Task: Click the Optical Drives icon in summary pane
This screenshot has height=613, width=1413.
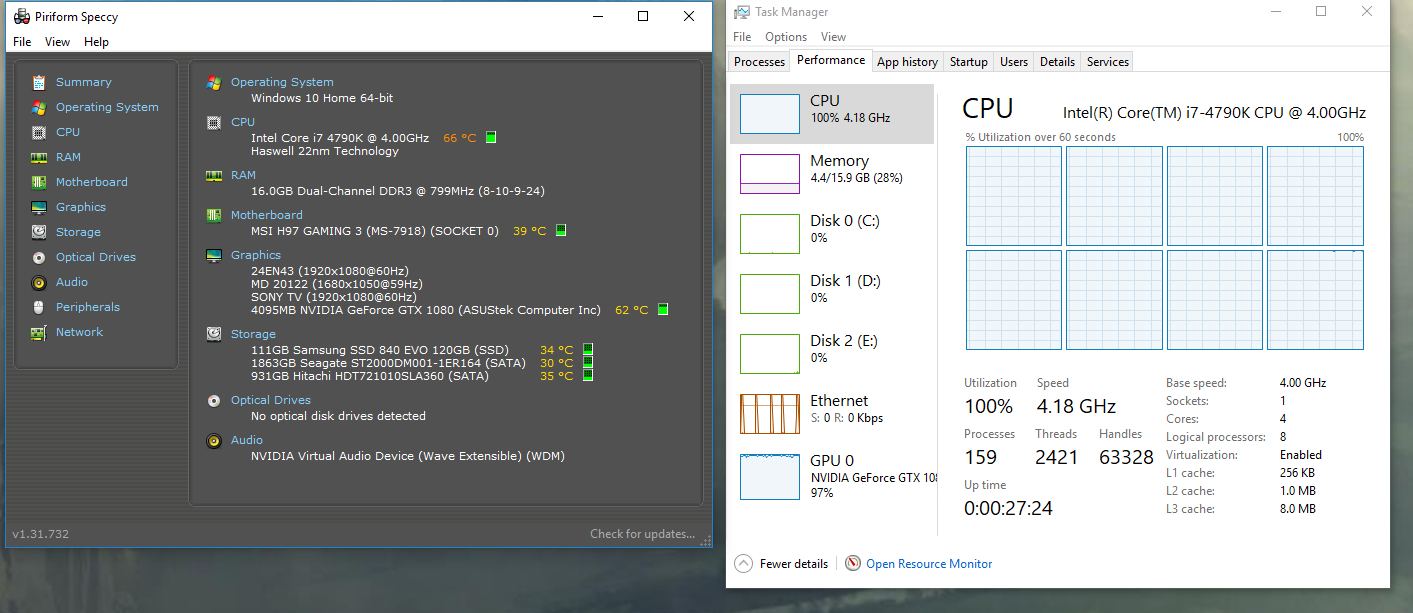Action: [x=214, y=400]
